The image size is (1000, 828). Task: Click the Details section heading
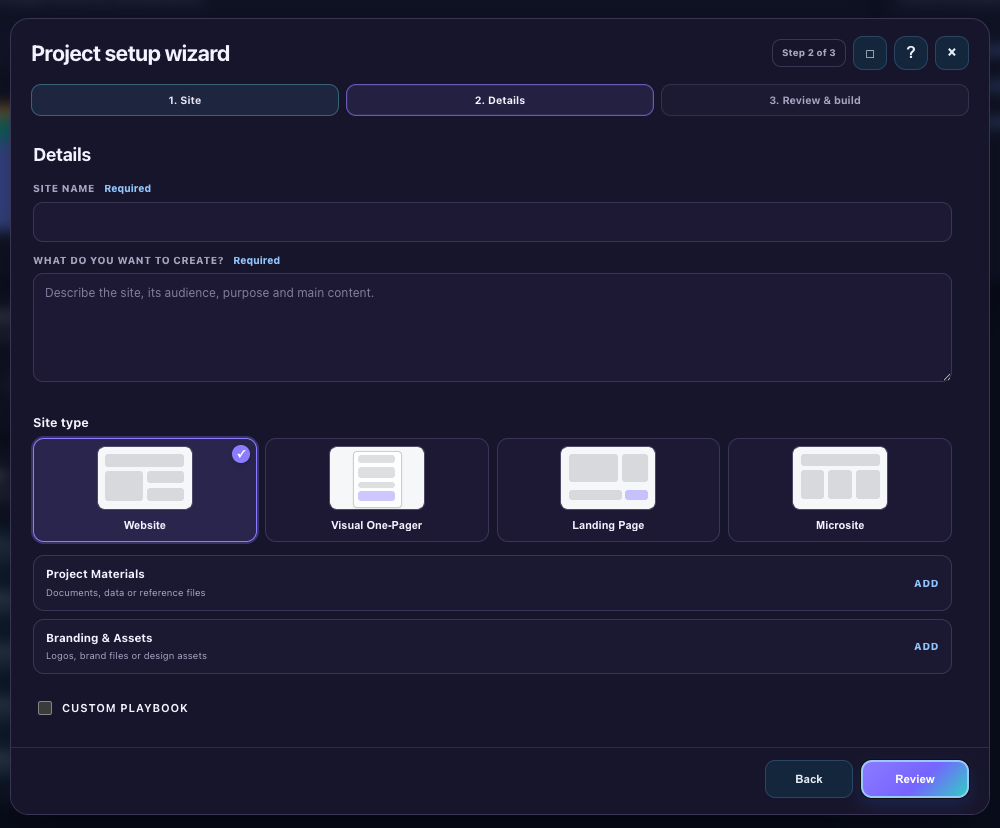[62, 155]
